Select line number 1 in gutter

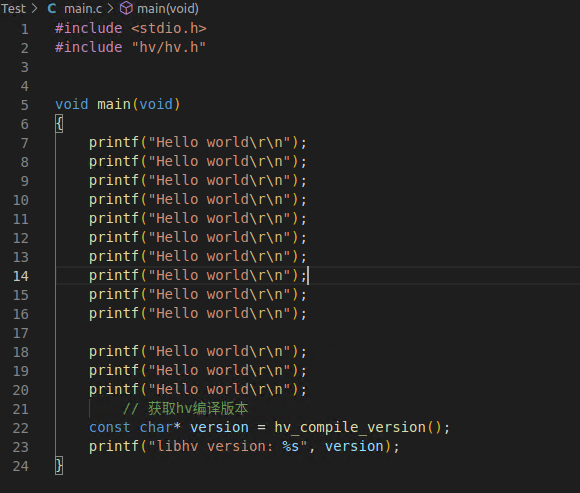pos(24,29)
